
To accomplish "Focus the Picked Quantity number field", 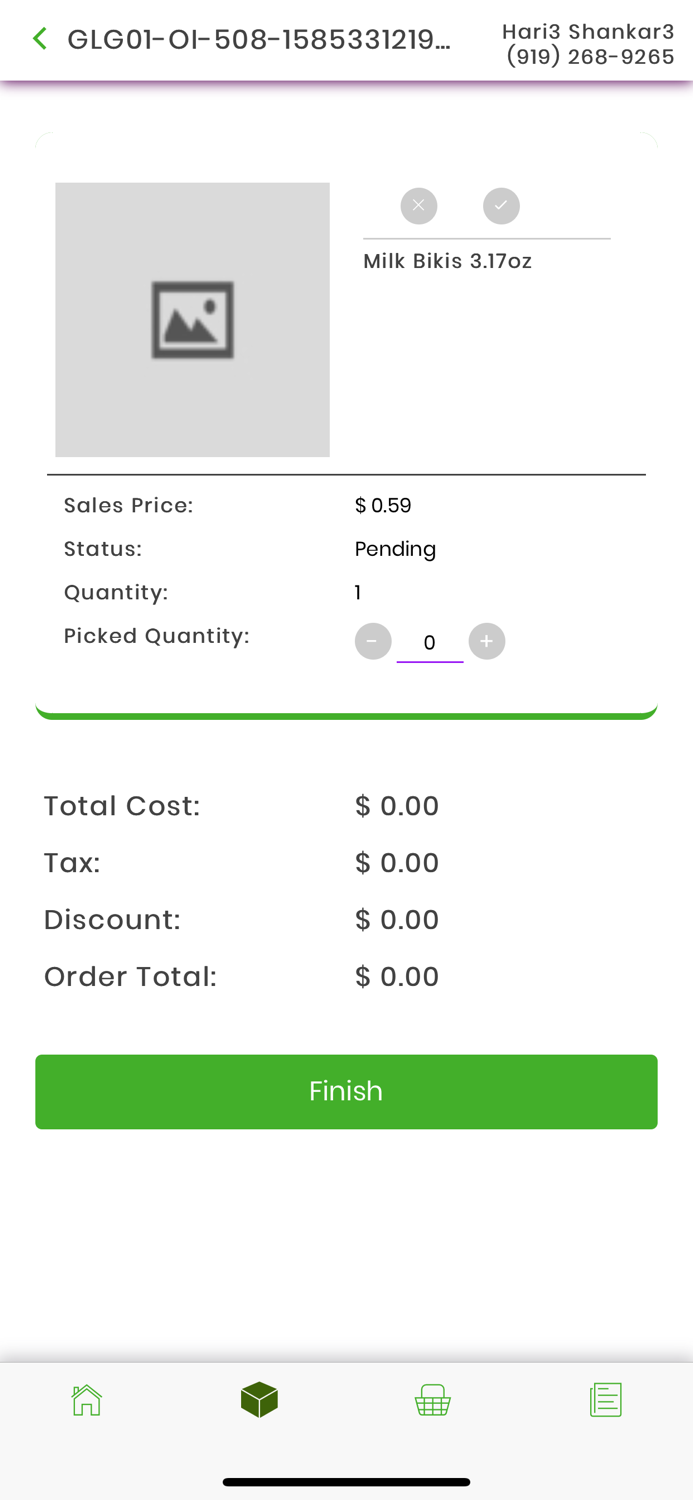I will click(x=430, y=643).
